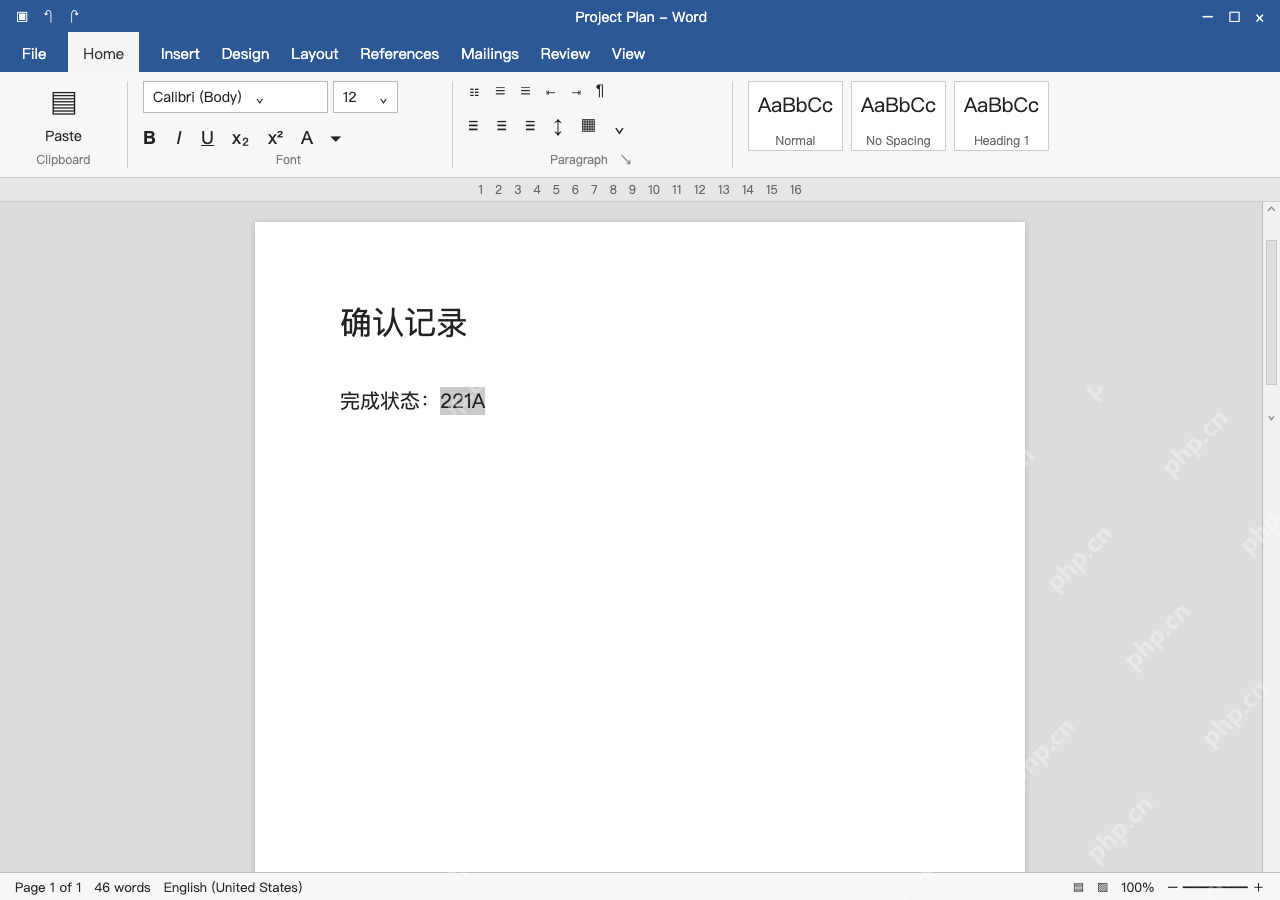Apply the No Spacing style
The height and width of the screenshot is (900, 1280).
pos(898,116)
